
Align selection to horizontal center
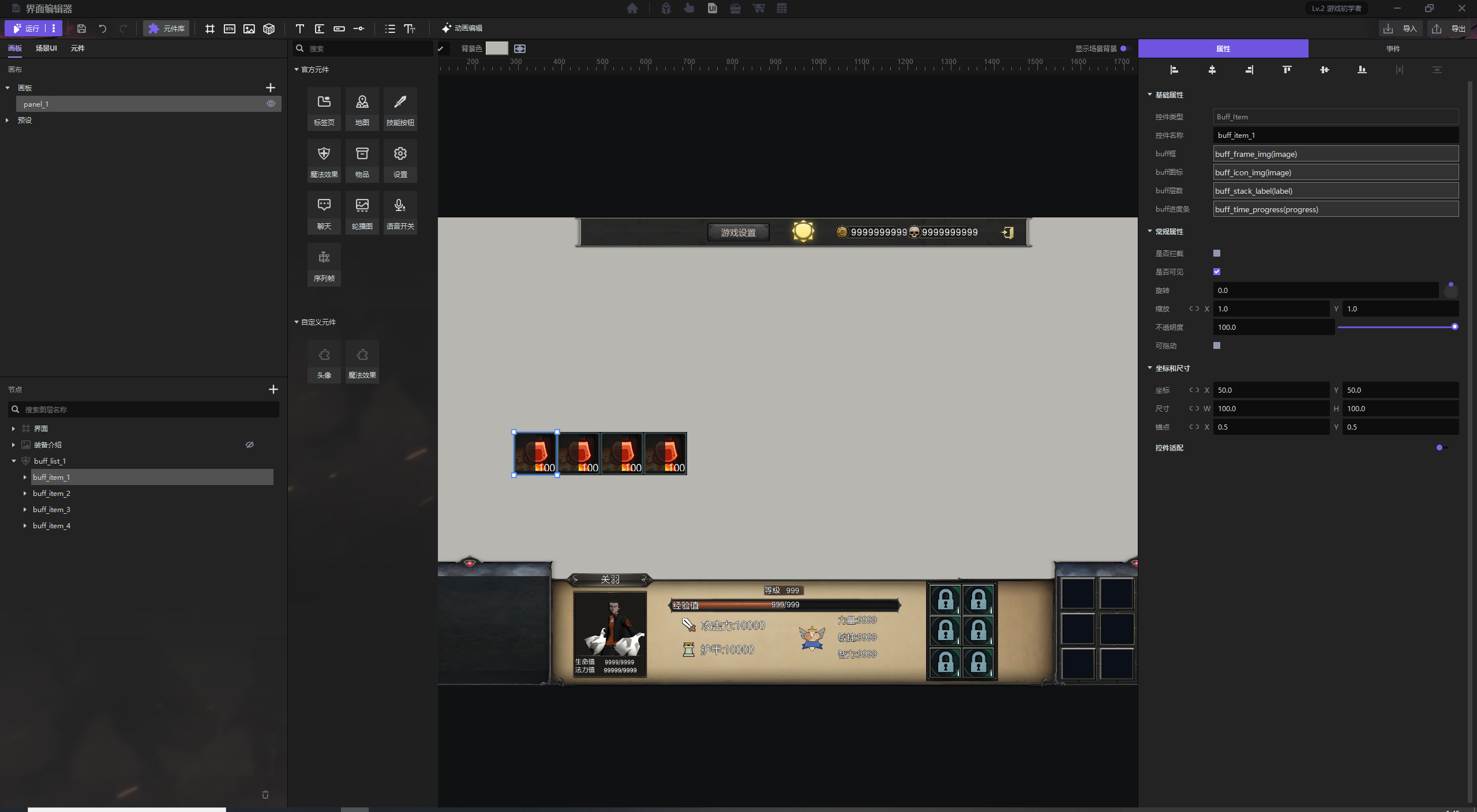tap(1212, 70)
